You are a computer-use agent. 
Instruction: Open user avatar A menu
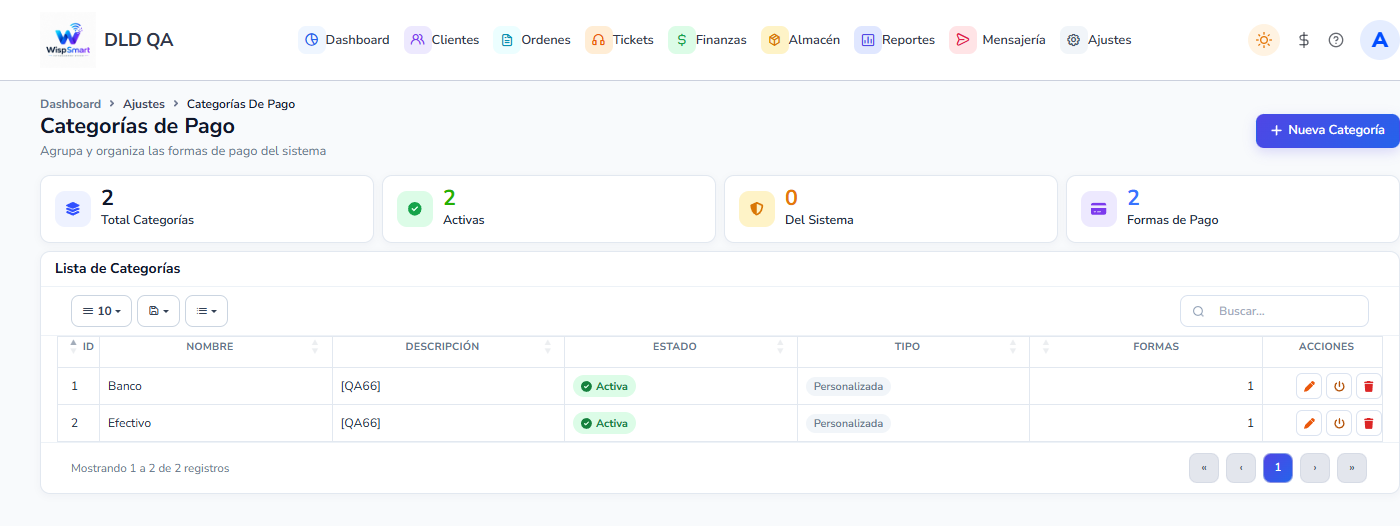click(1380, 40)
